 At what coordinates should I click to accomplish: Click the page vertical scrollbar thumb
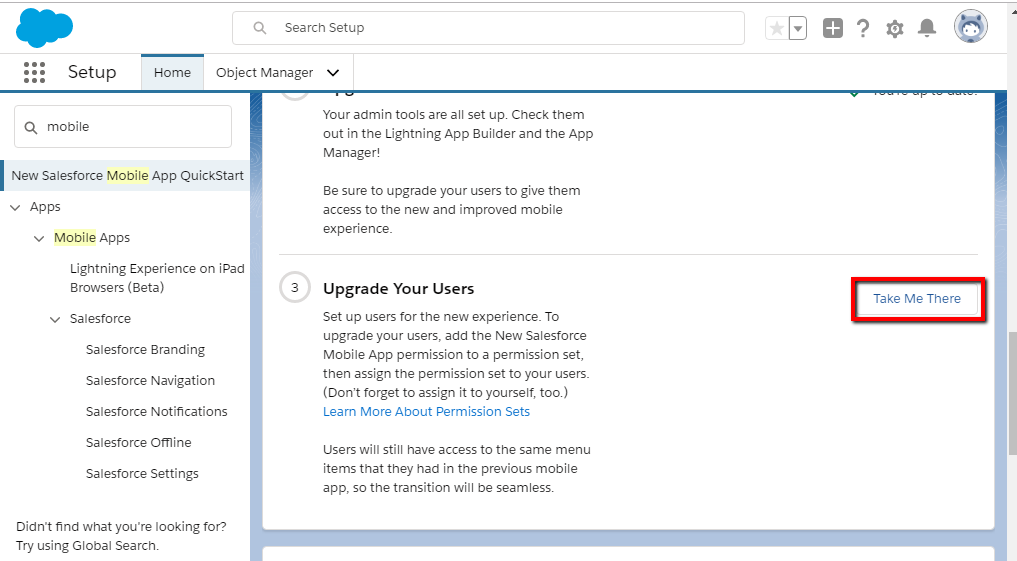pyautogui.click(x=1011, y=390)
